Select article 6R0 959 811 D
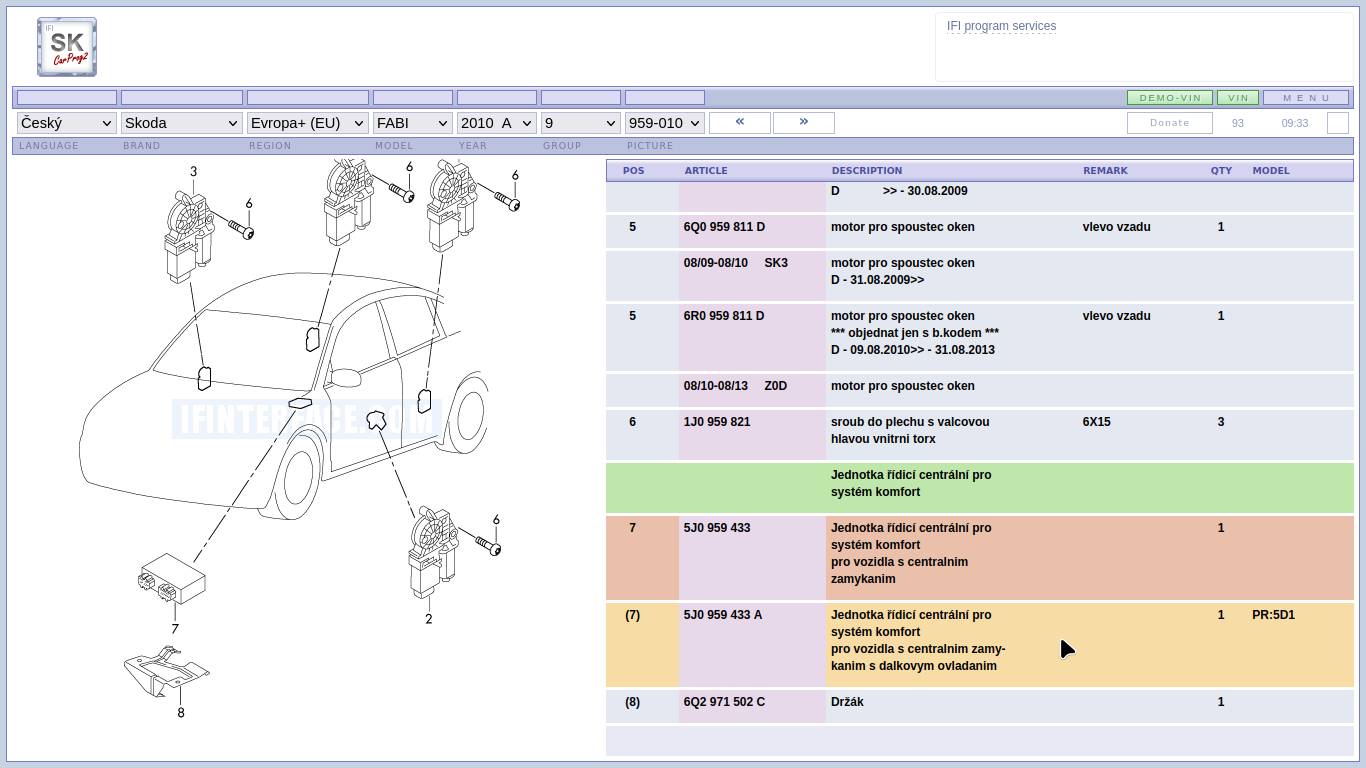The height and width of the screenshot is (768, 1366). (x=724, y=316)
